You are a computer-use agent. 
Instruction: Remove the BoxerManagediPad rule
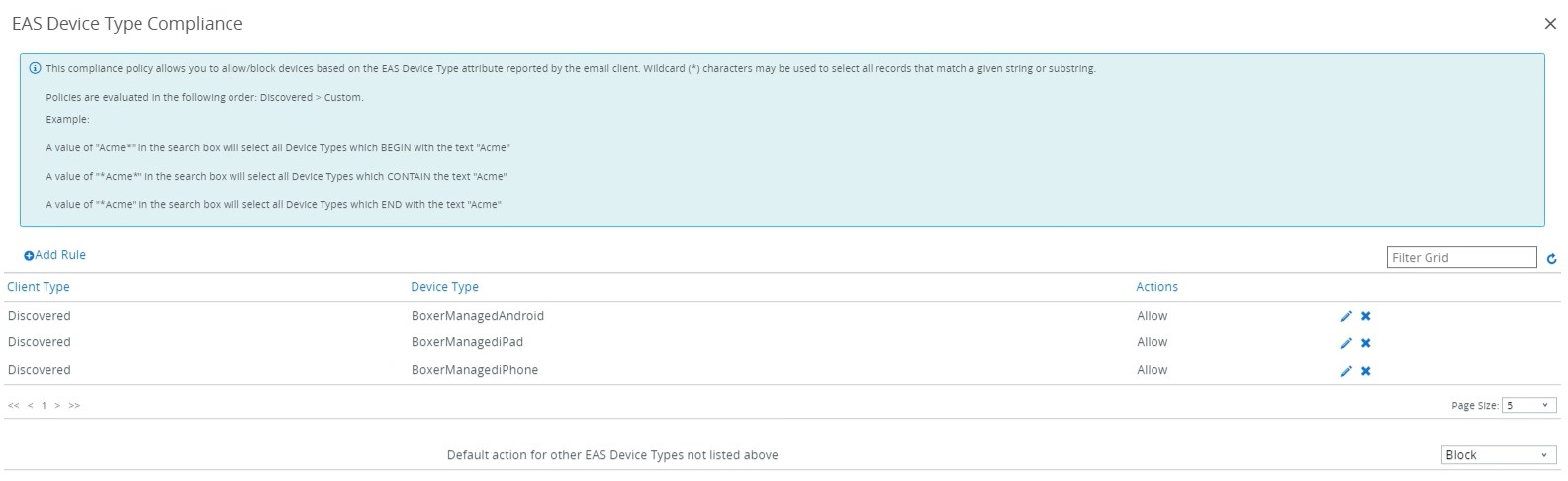[1365, 343]
